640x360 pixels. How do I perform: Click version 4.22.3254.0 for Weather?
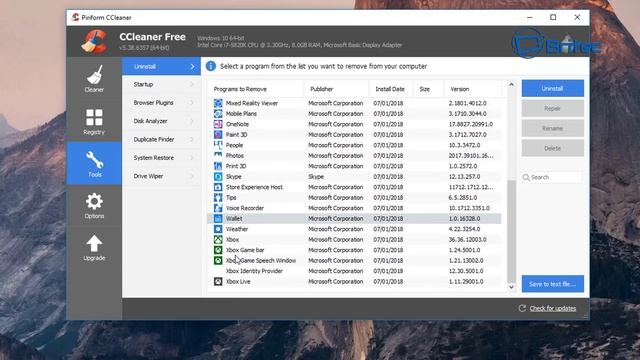pos(464,229)
